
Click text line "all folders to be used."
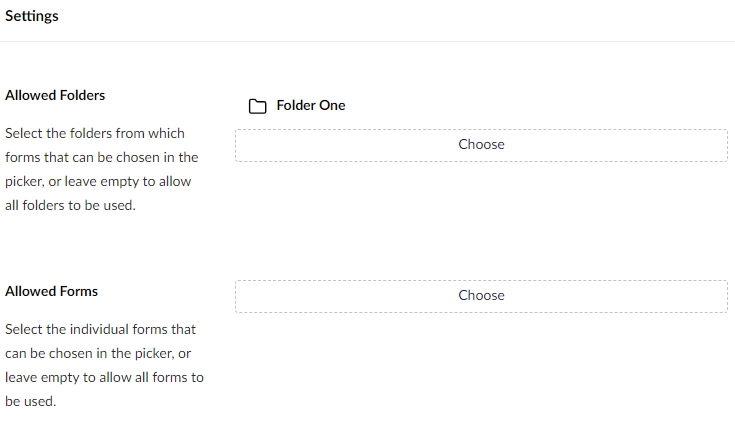coord(70,206)
